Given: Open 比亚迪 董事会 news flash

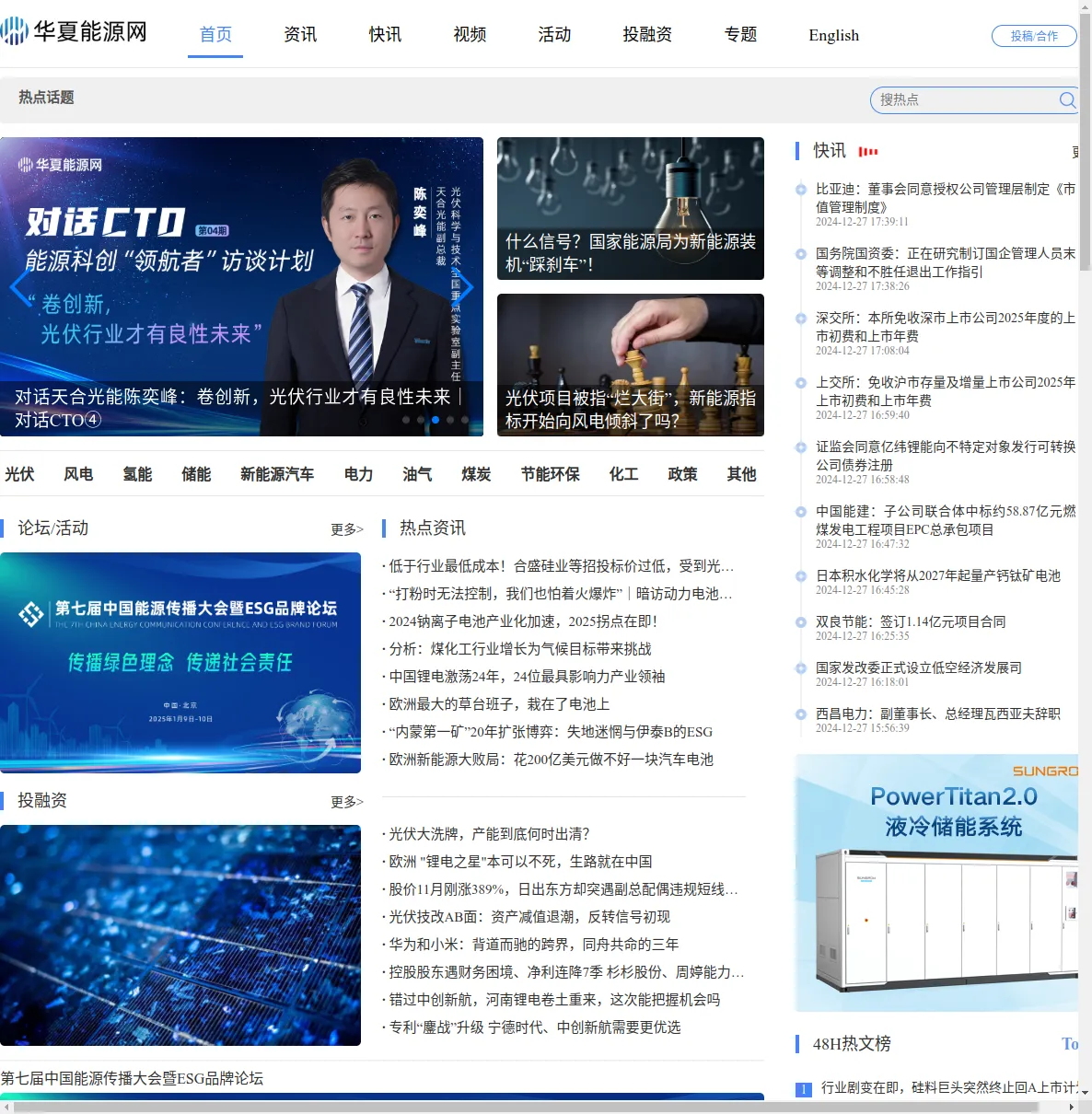Looking at the screenshot, I should click(946, 198).
